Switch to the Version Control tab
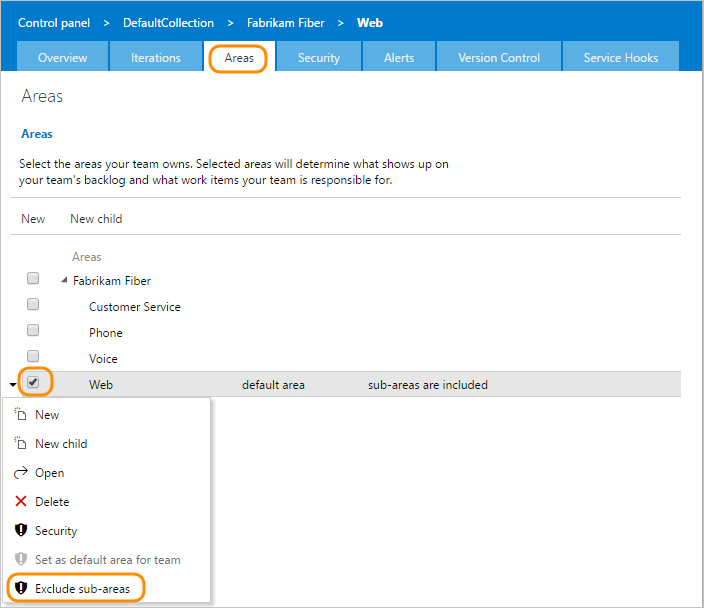The width and height of the screenshot is (704, 608). click(499, 57)
